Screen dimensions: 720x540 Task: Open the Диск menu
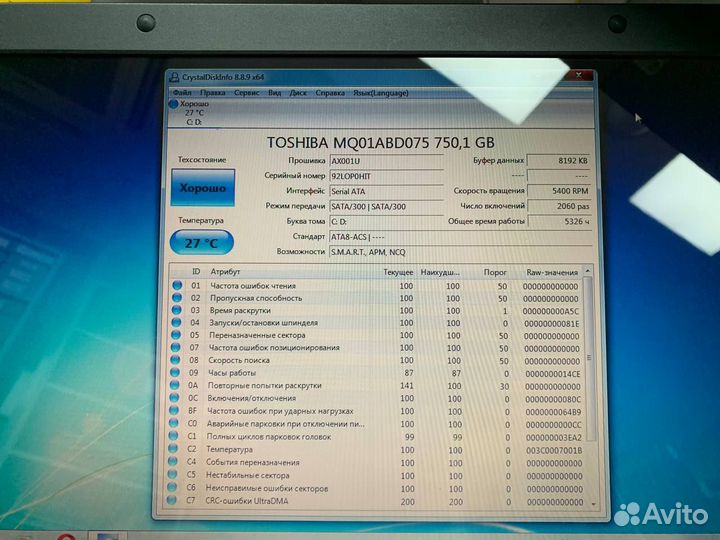pyautogui.click(x=298, y=93)
